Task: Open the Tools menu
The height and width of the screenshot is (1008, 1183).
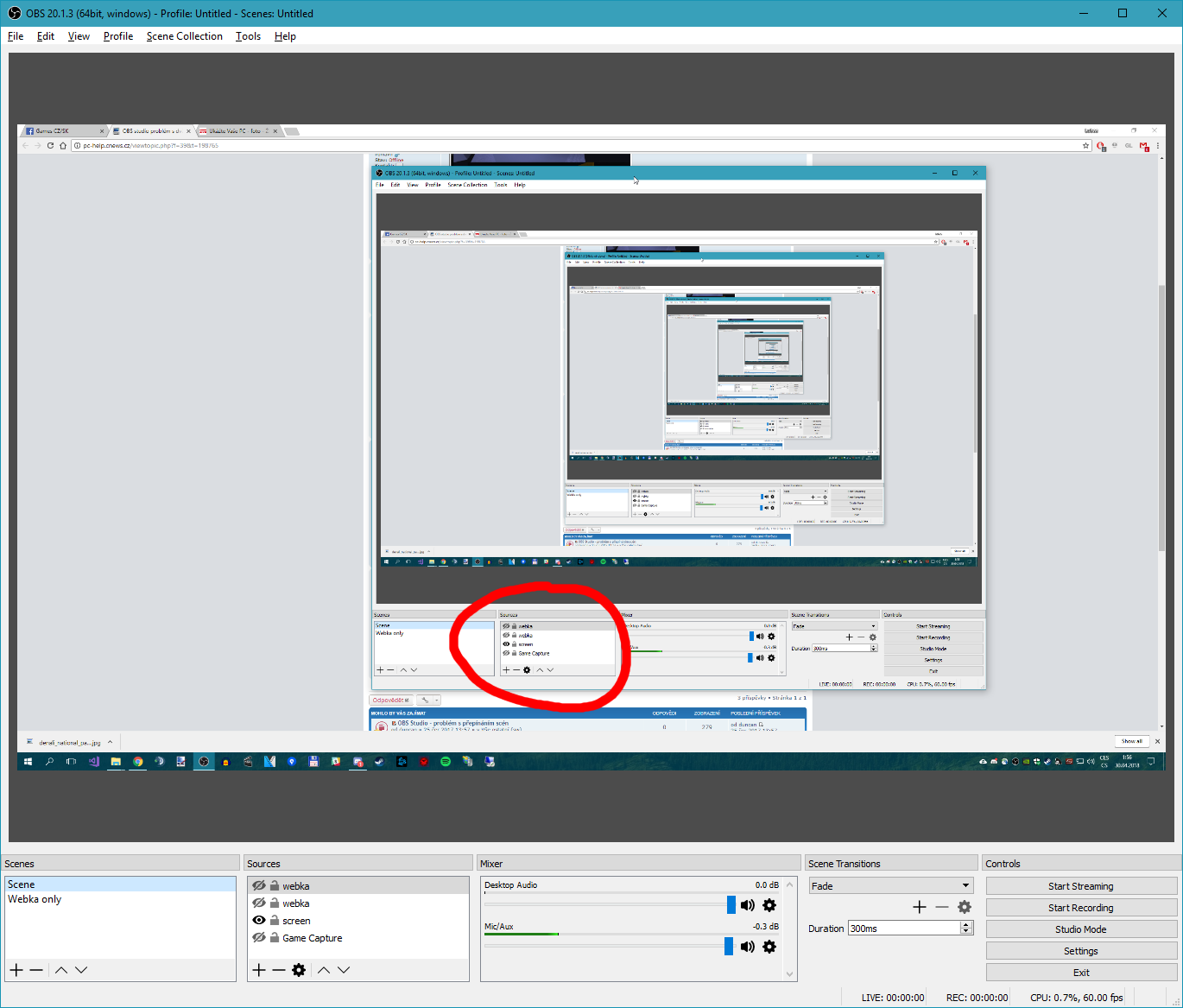Action: 248,36
